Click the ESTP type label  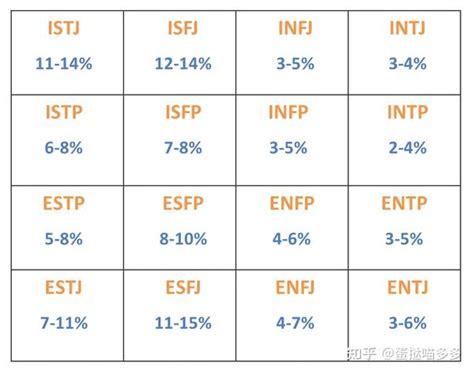(x=64, y=203)
